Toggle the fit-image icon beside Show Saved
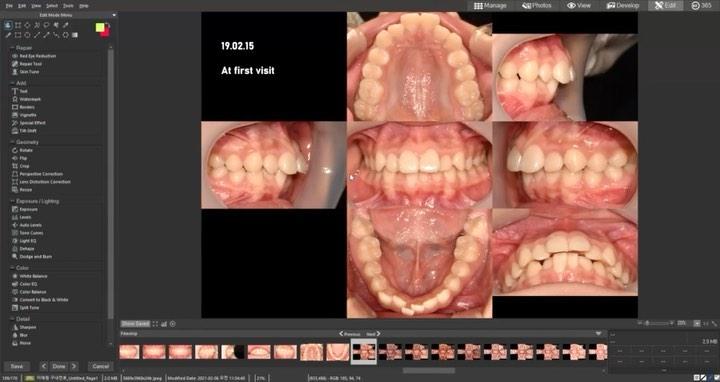720x382 pixels. 155,324
